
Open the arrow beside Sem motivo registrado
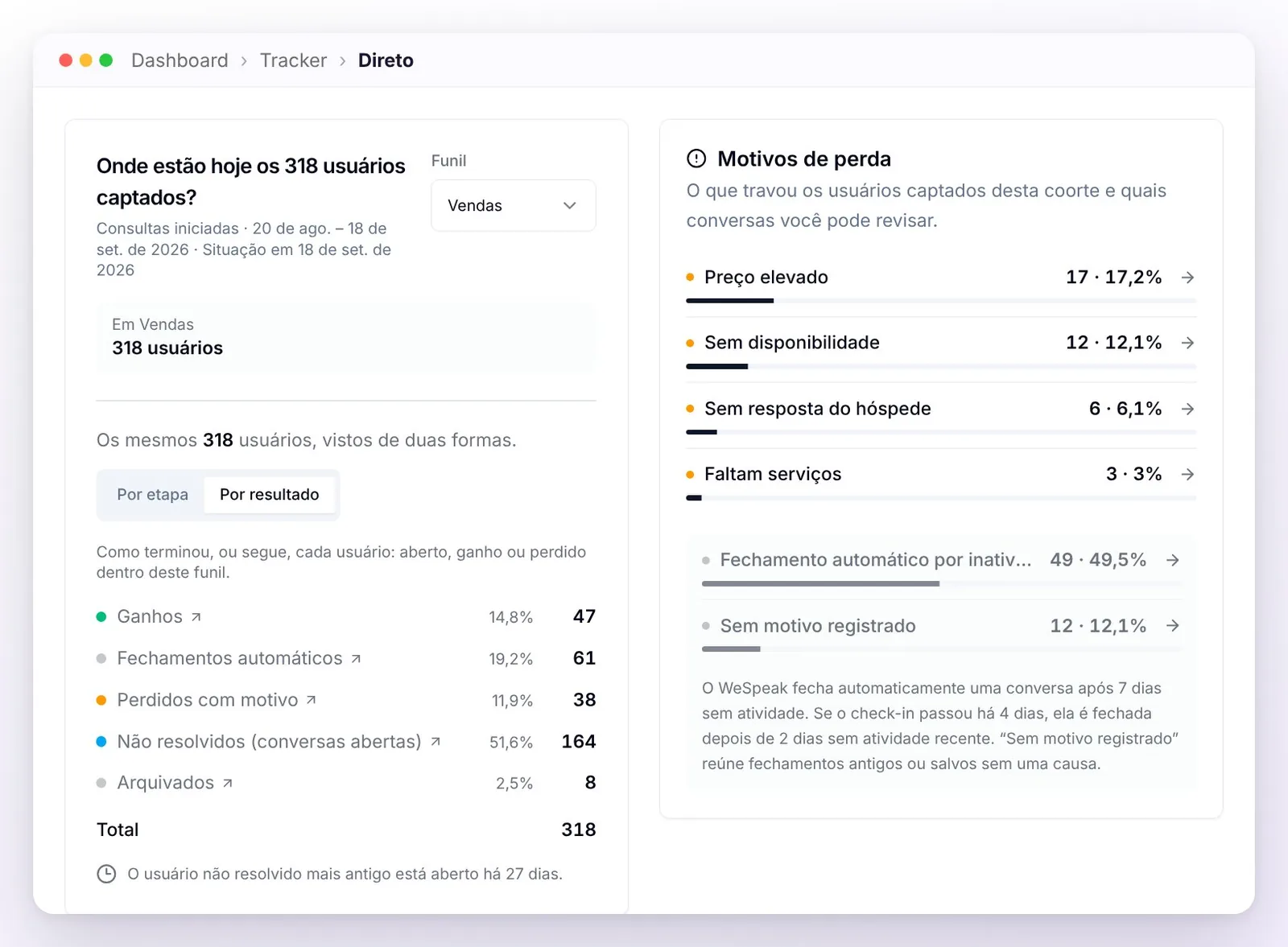tap(1173, 626)
